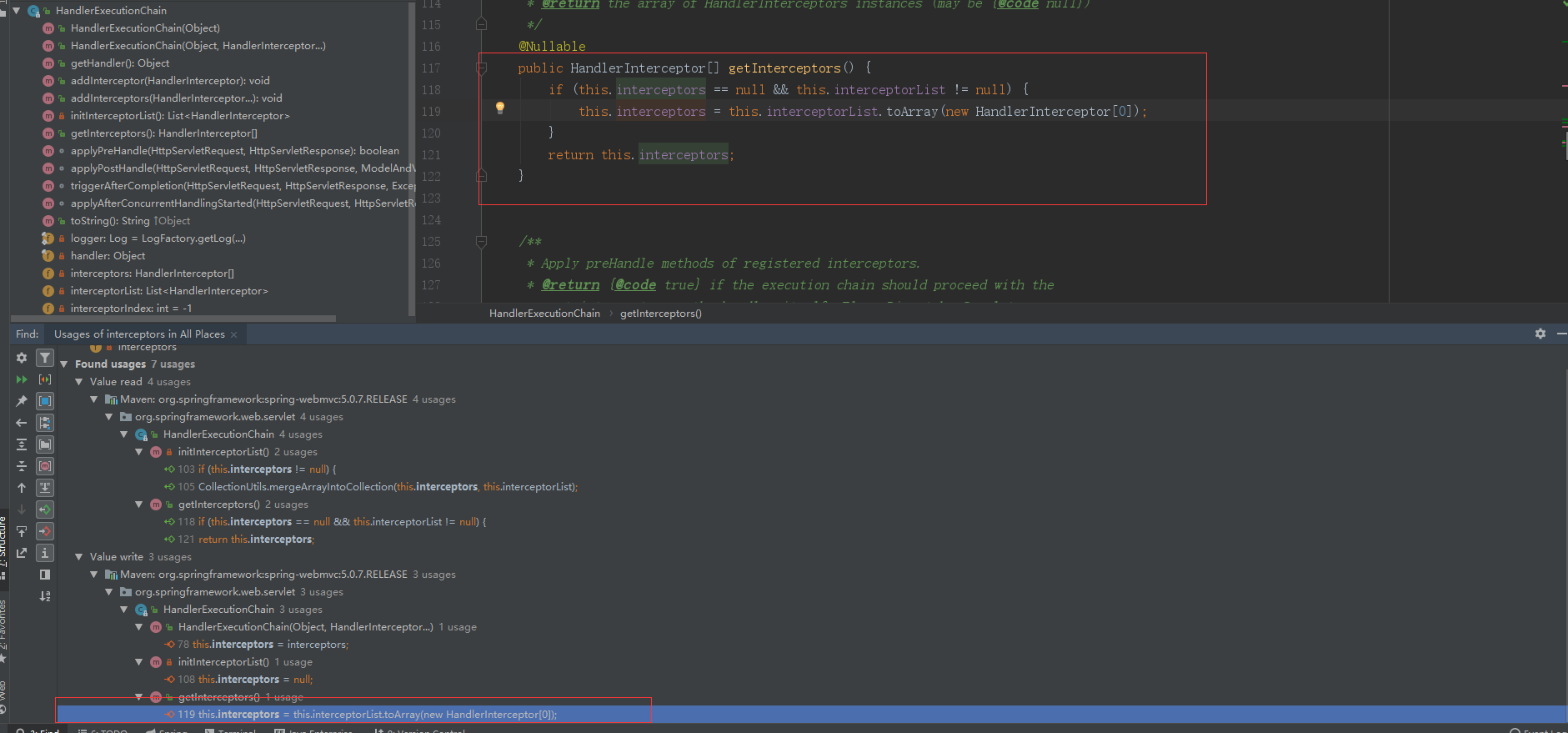The image size is (1568, 733).
Task: Toggle Group by usage type button
Action: [46, 379]
